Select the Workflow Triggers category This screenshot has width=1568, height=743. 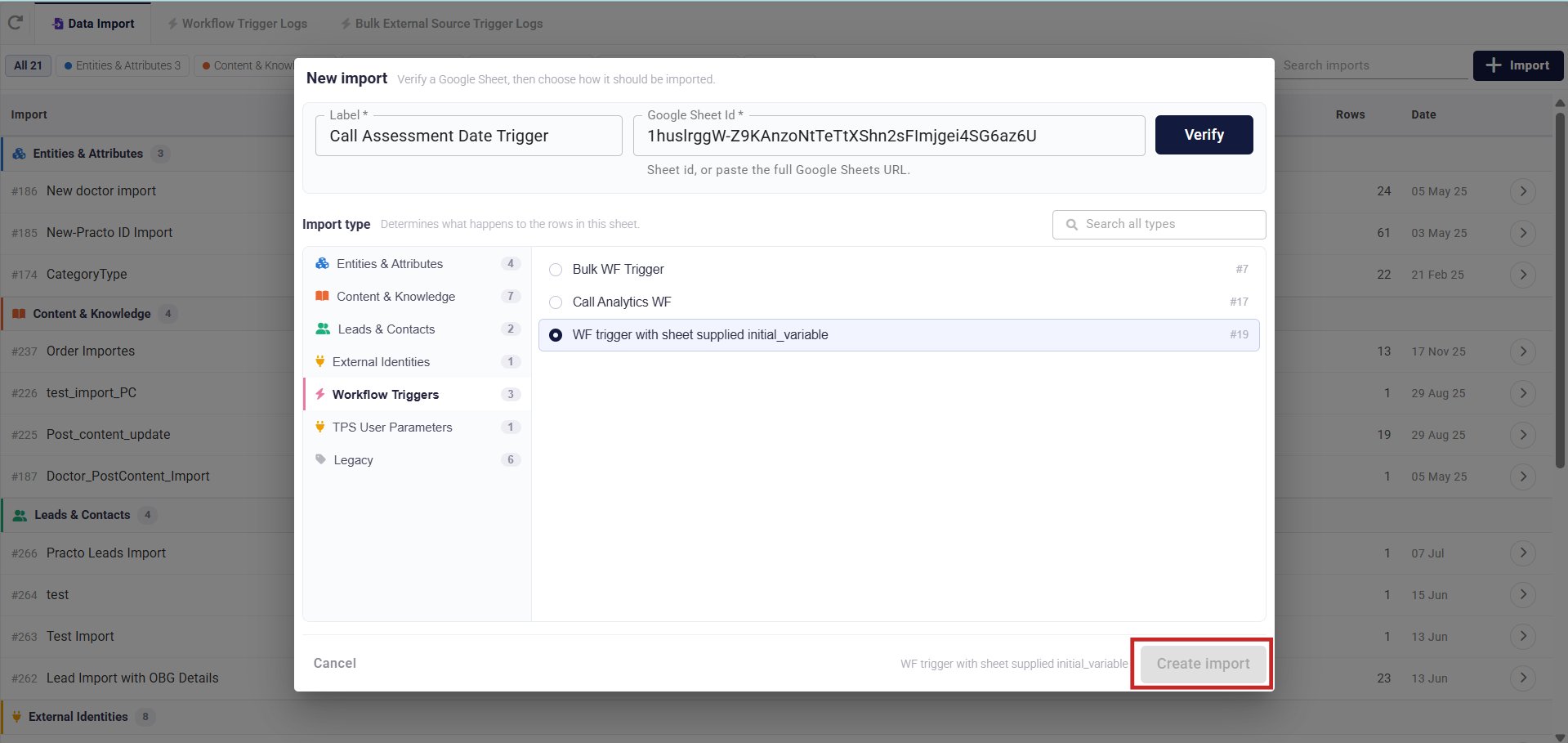(417, 394)
